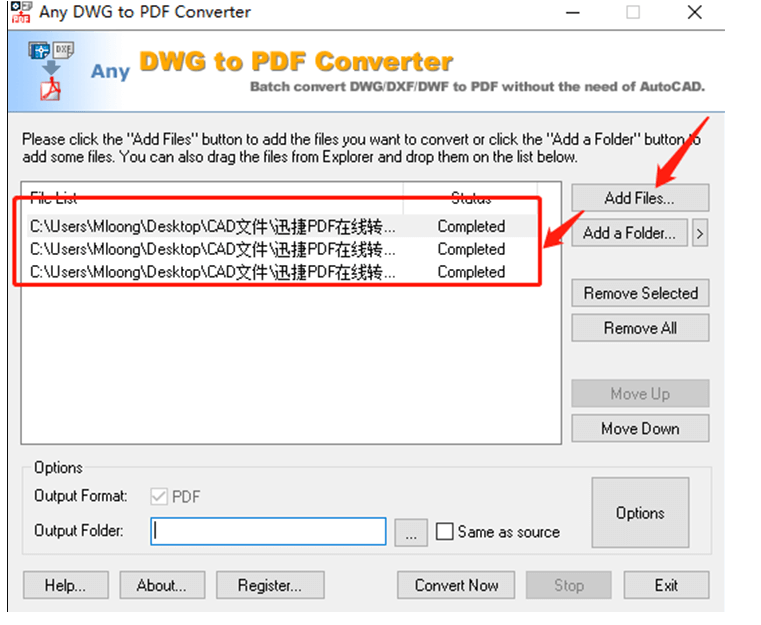Click the app icon in title bar
Image resolution: width=761 pixels, height=625 pixels.
click(21, 12)
